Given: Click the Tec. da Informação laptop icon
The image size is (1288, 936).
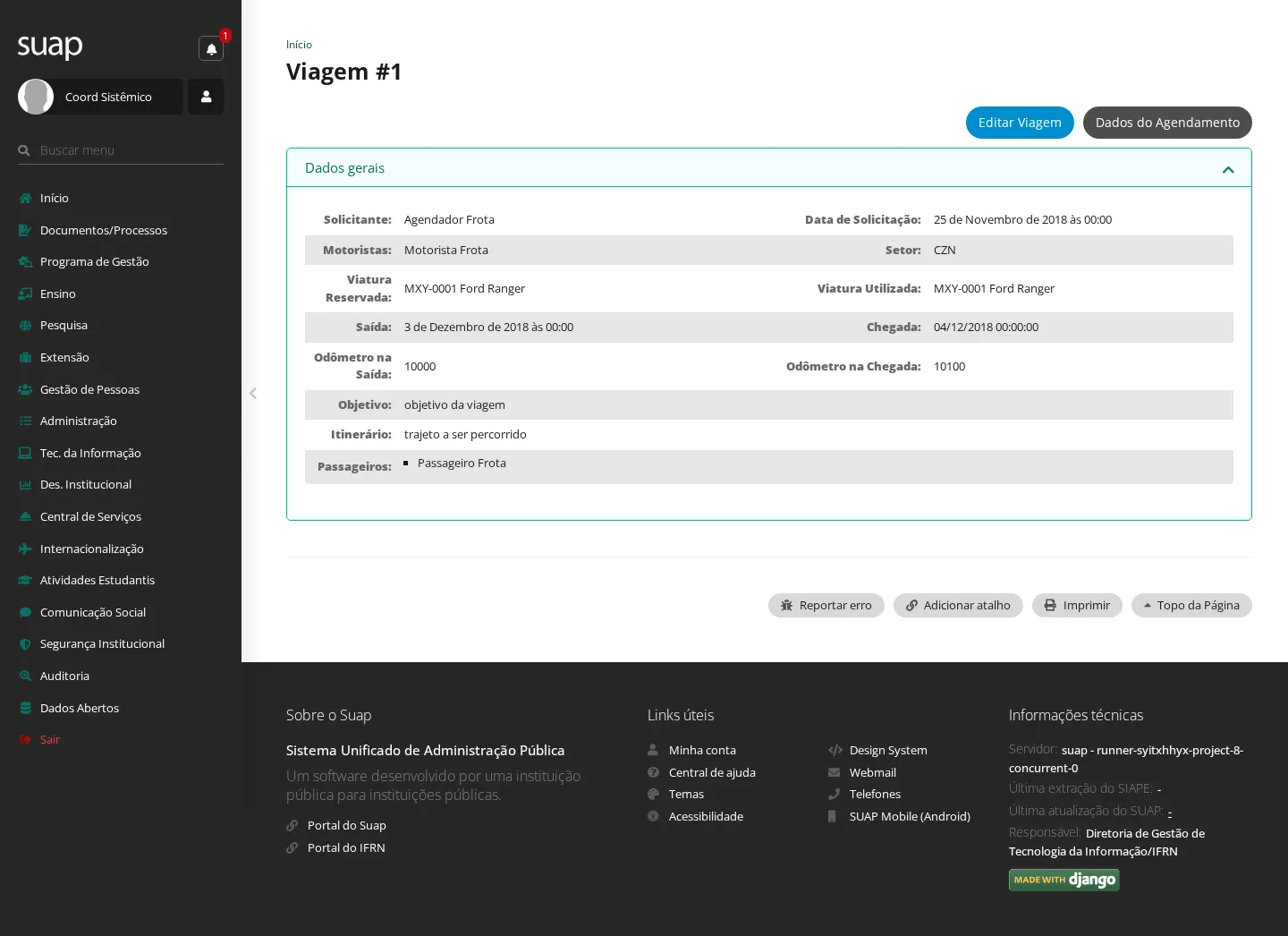Looking at the screenshot, I should point(25,453).
